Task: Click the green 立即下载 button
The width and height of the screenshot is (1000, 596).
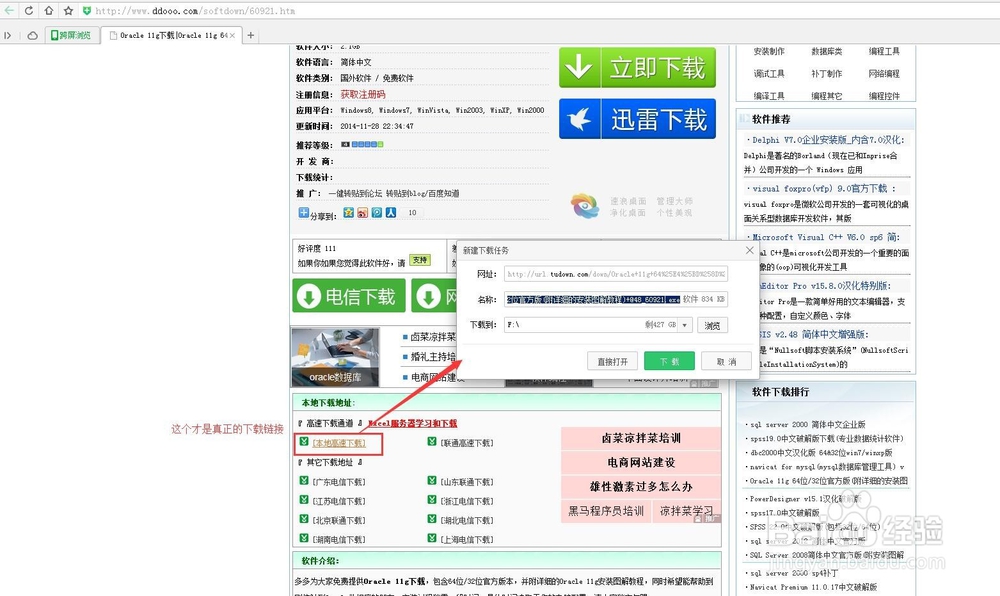Action: click(637, 67)
